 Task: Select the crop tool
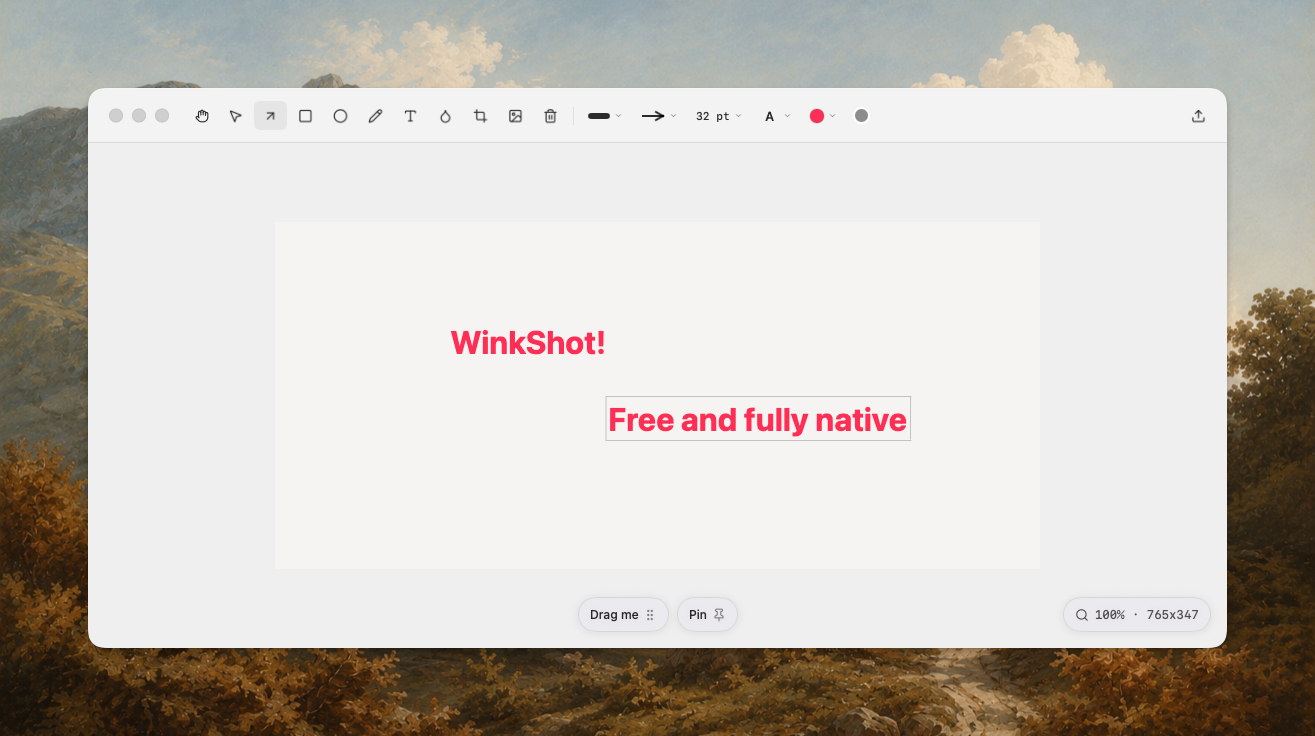pos(480,116)
